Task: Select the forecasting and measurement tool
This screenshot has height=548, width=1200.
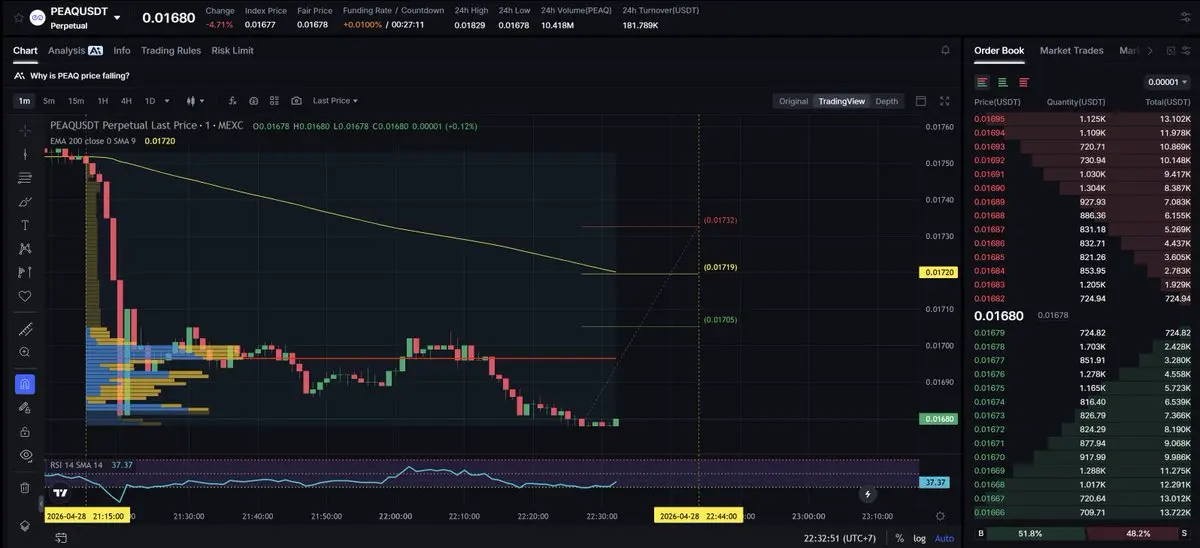Action: point(25,272)
